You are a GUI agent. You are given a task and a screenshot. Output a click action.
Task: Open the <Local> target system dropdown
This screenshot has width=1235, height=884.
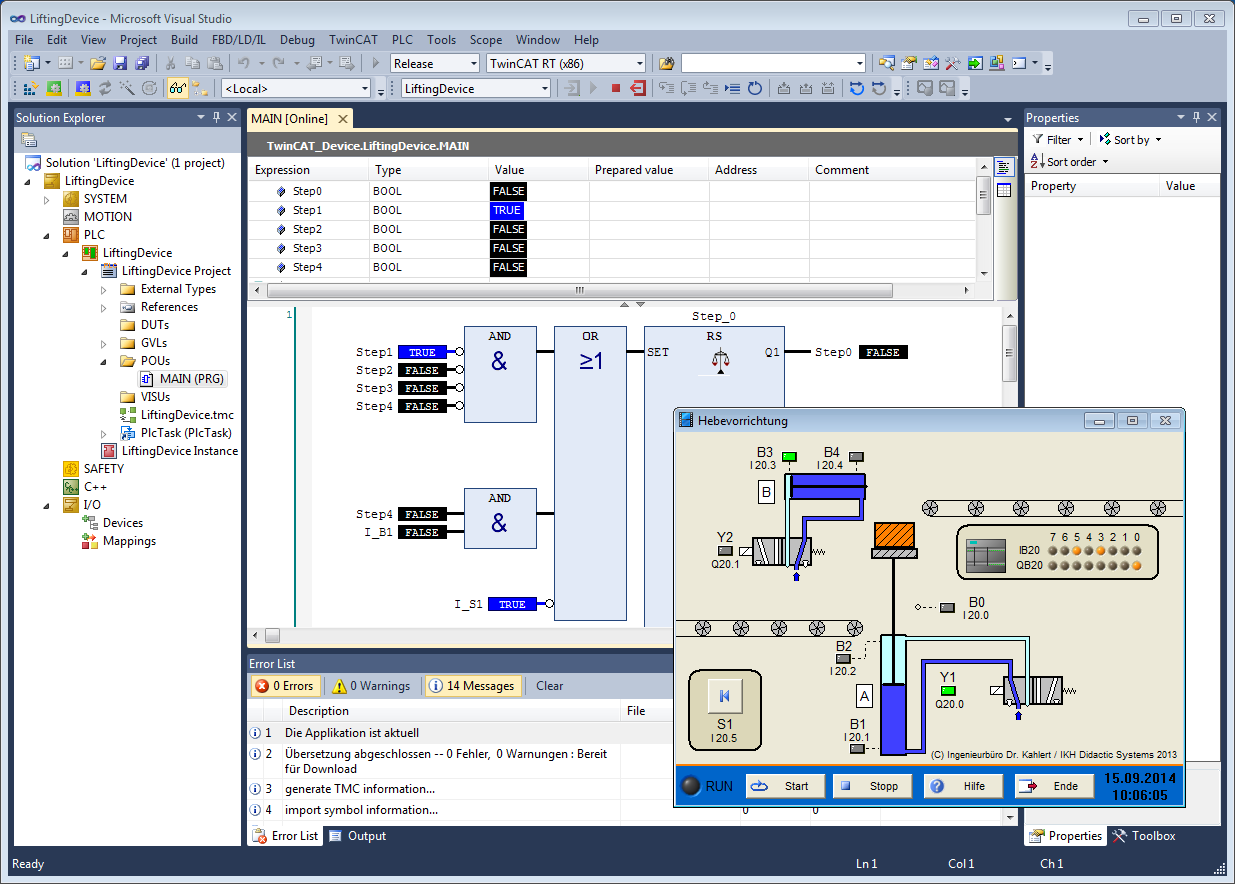(x=365, y=88)
